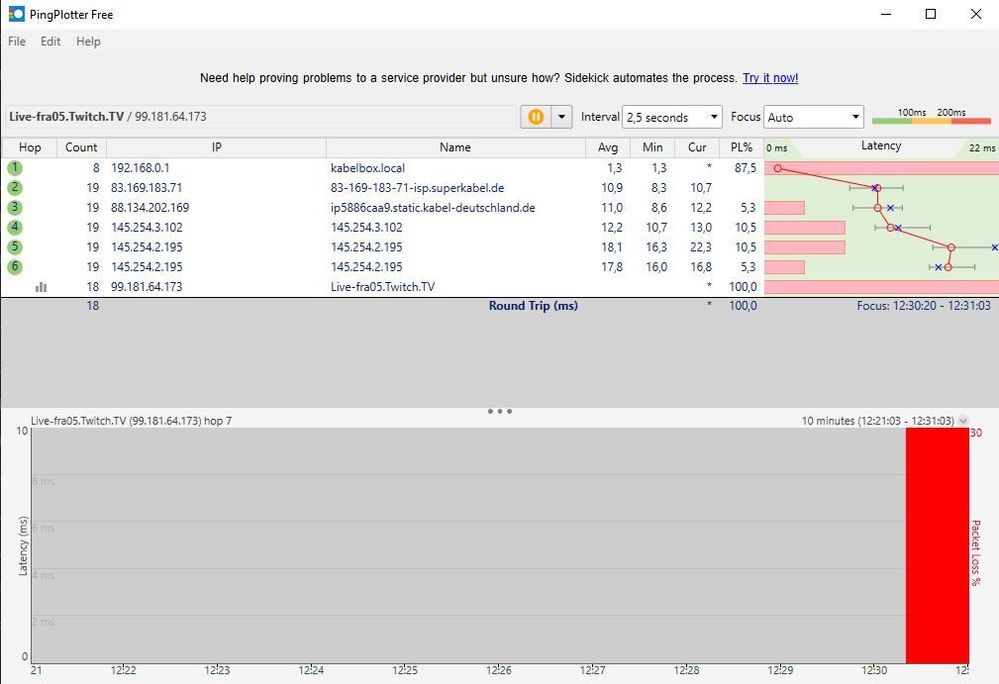Viewport: 999px width, 684px height.
Task: Click the hop 1 latency graph marker circle
Action: pyautogui.click(x=777, y=168)
